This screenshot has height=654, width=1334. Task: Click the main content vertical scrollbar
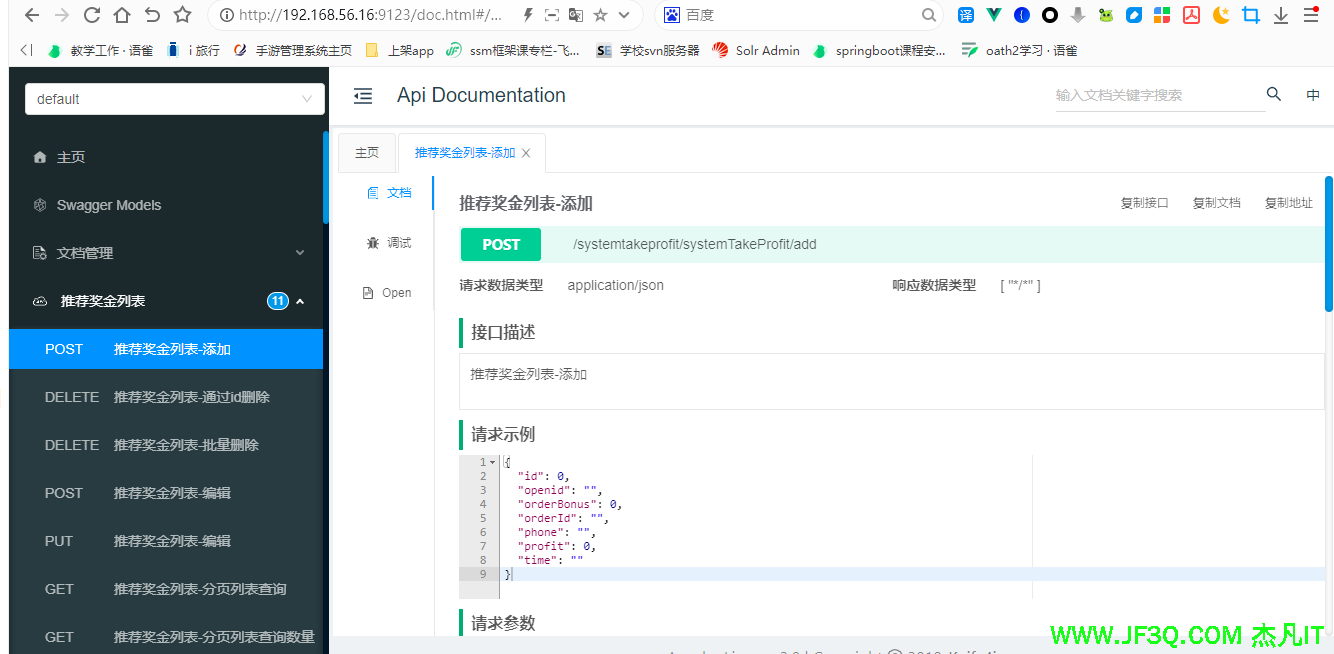(x=1328, y=245)
